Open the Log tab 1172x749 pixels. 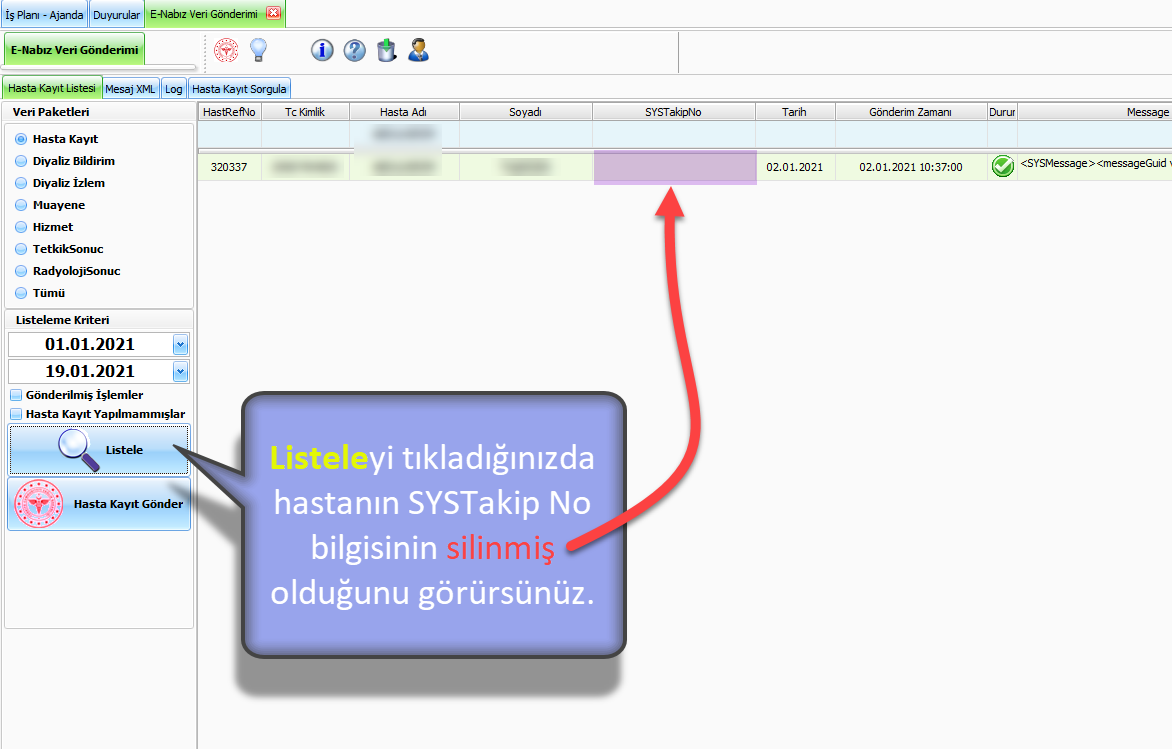173,89
